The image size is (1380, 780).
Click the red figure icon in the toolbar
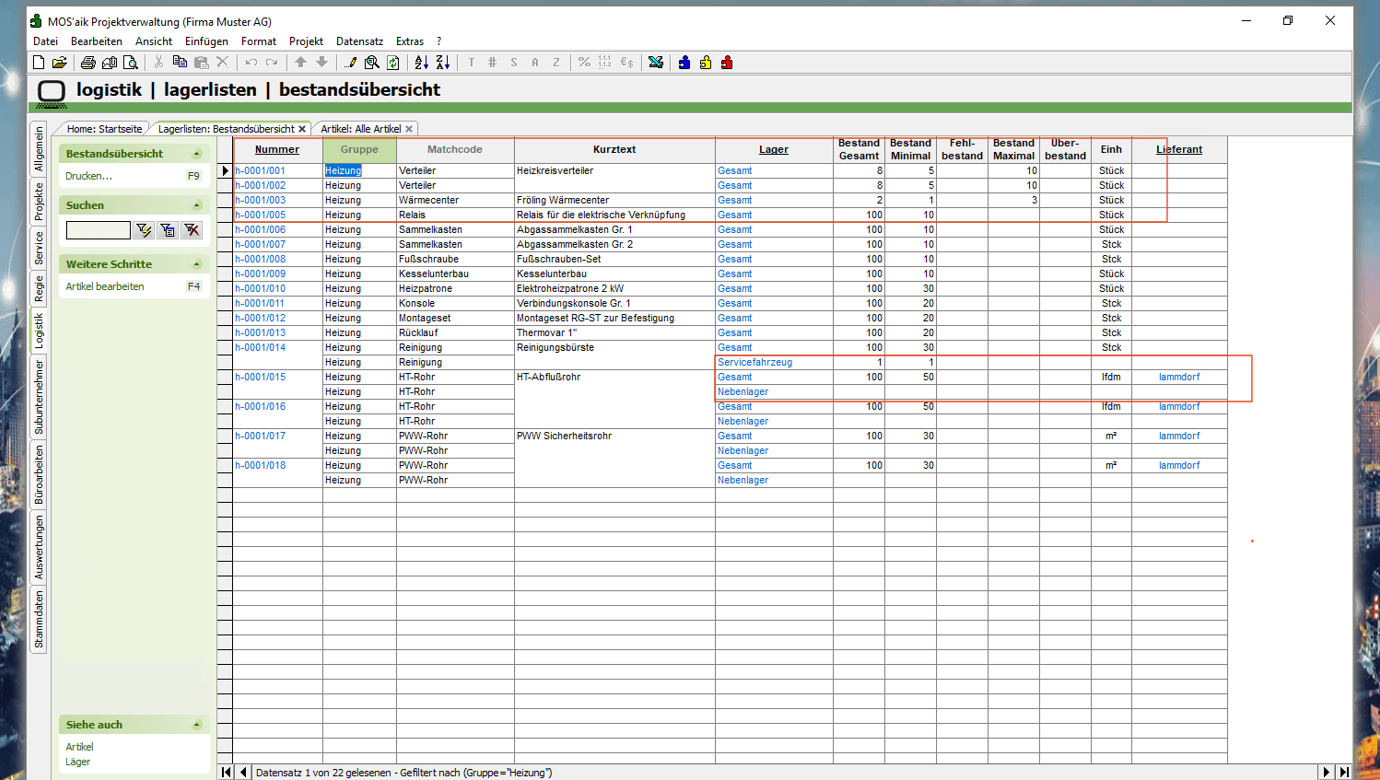coord(727,63)
